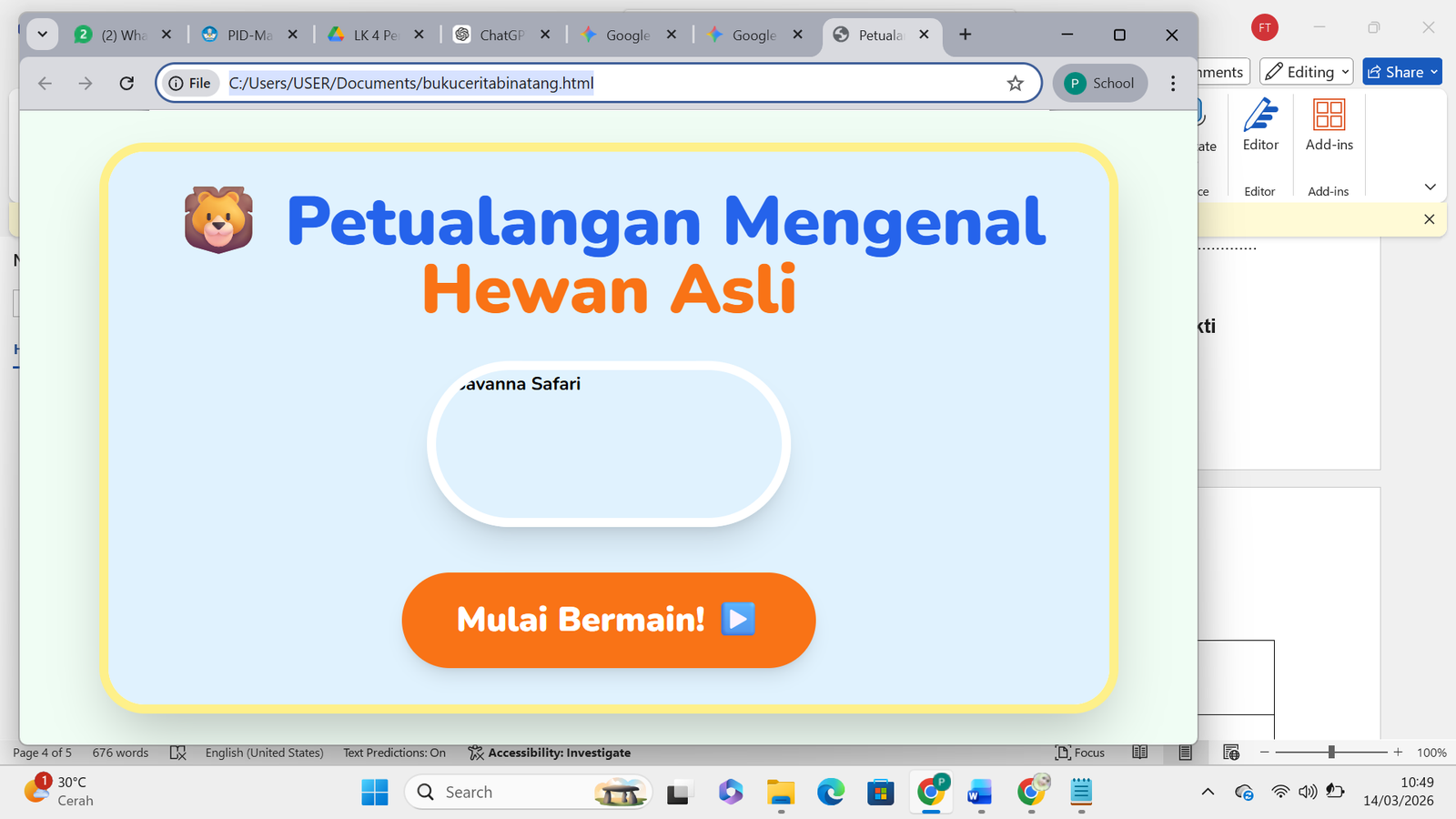Expand the Editing mode dropdown
The height and width of the screenshot is (819, 1456).
pos(1307,72)
